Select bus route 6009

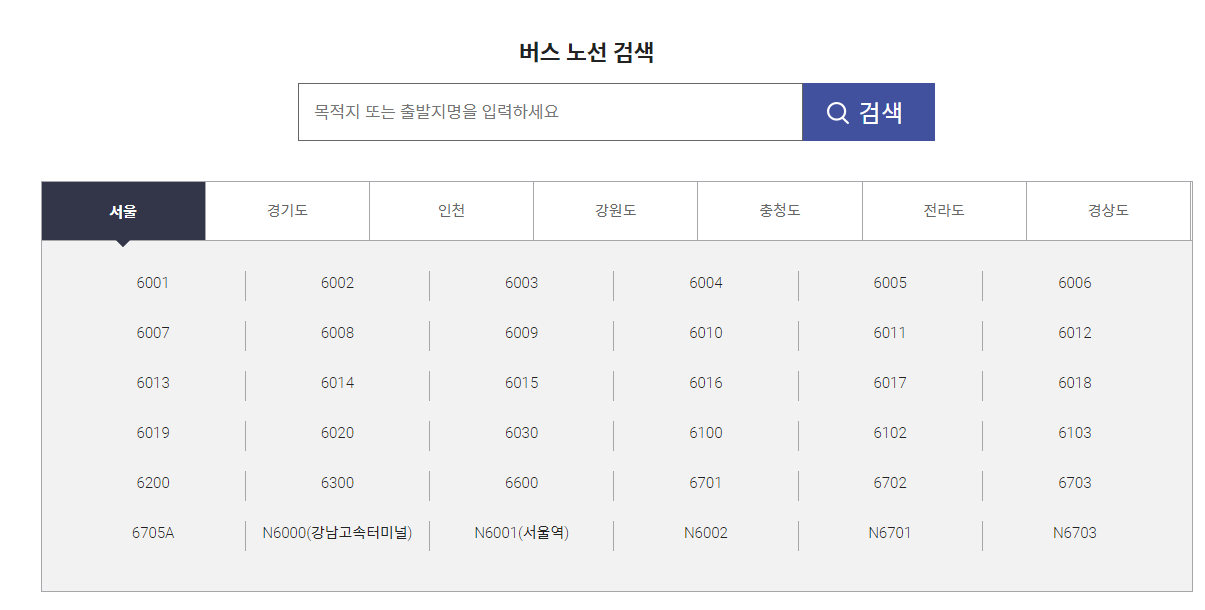coord(521,333)
